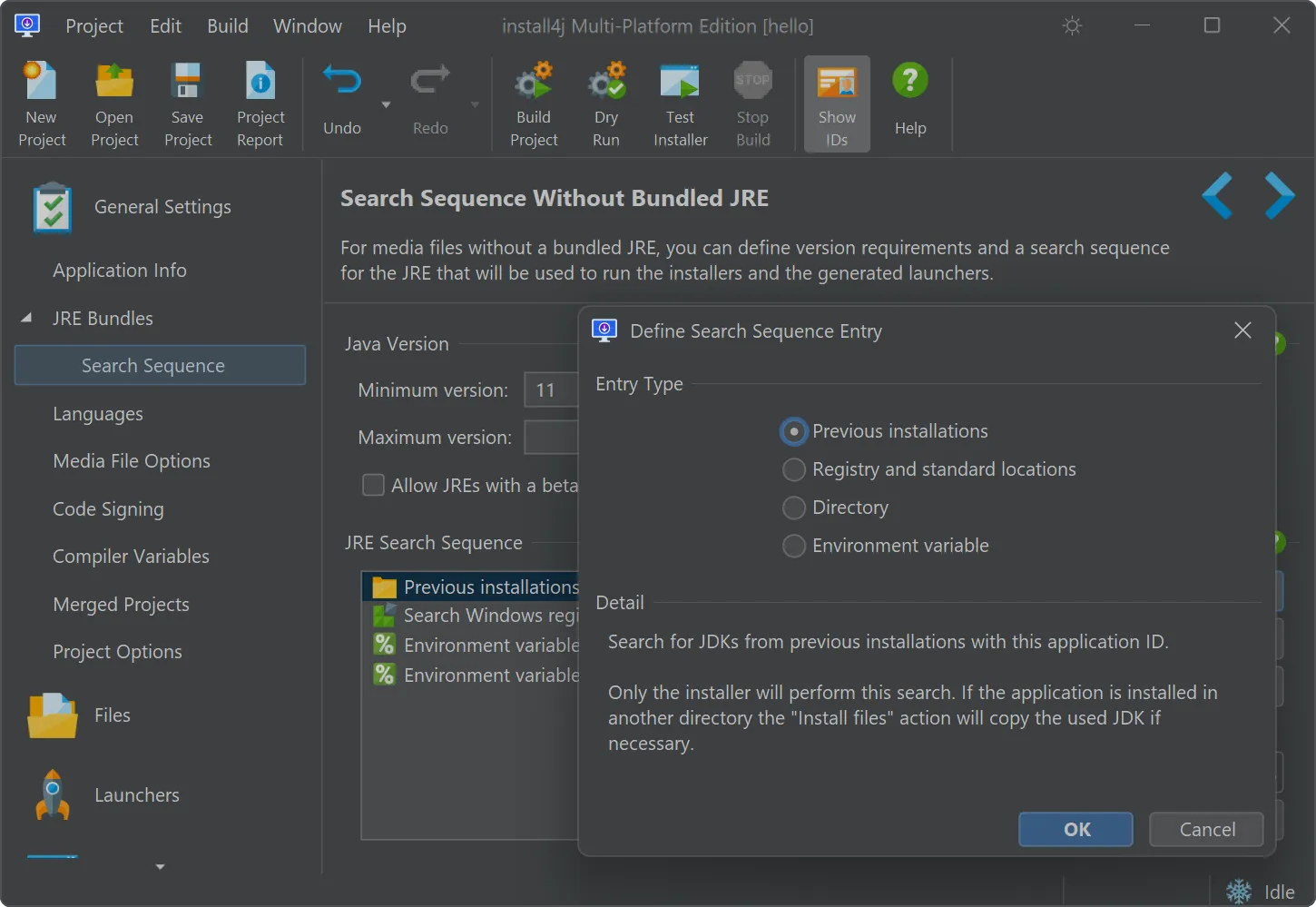The height and width of the screenshot is (907, 1316).
Task: Open Compiler Variables page
Action: click(131, 557)
